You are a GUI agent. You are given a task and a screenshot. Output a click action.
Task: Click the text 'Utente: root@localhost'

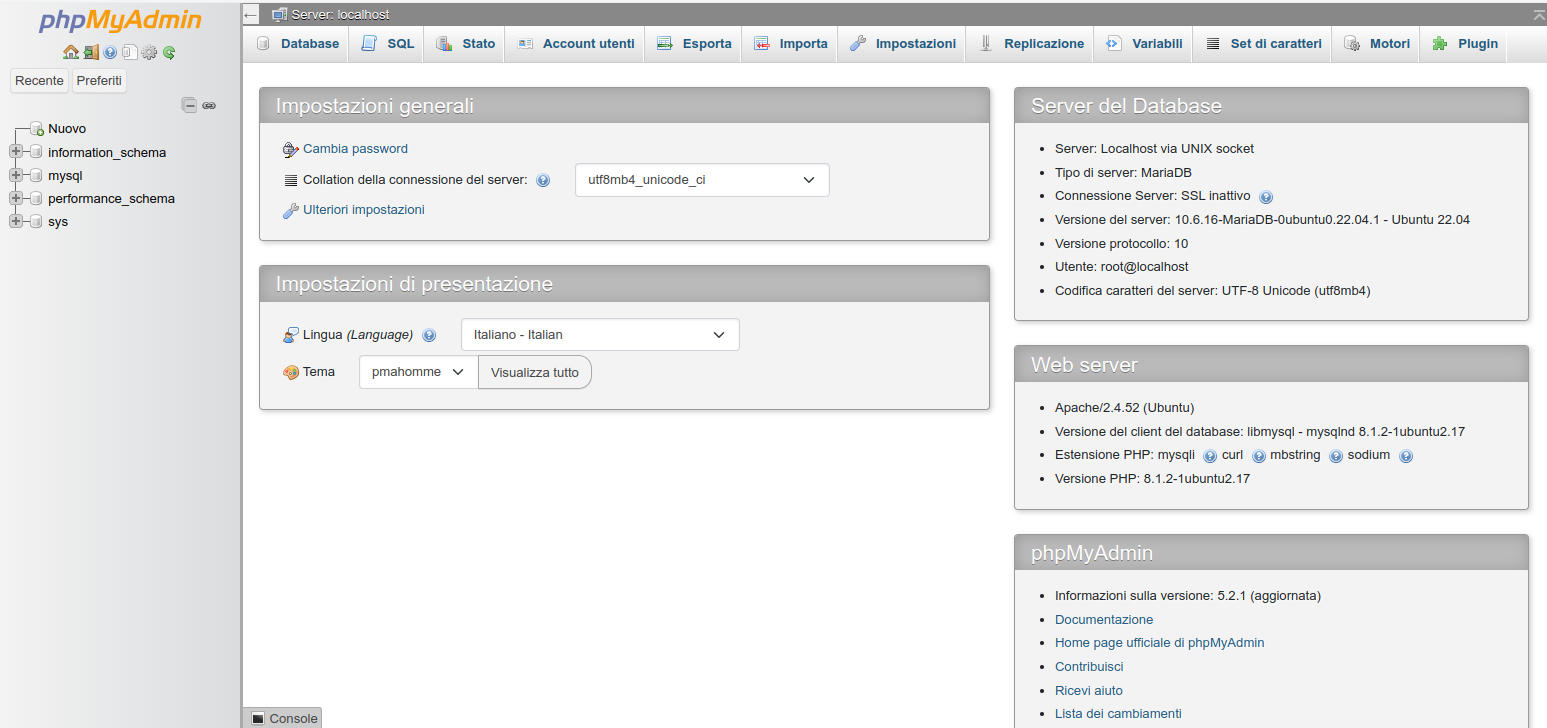point(1122,267)
